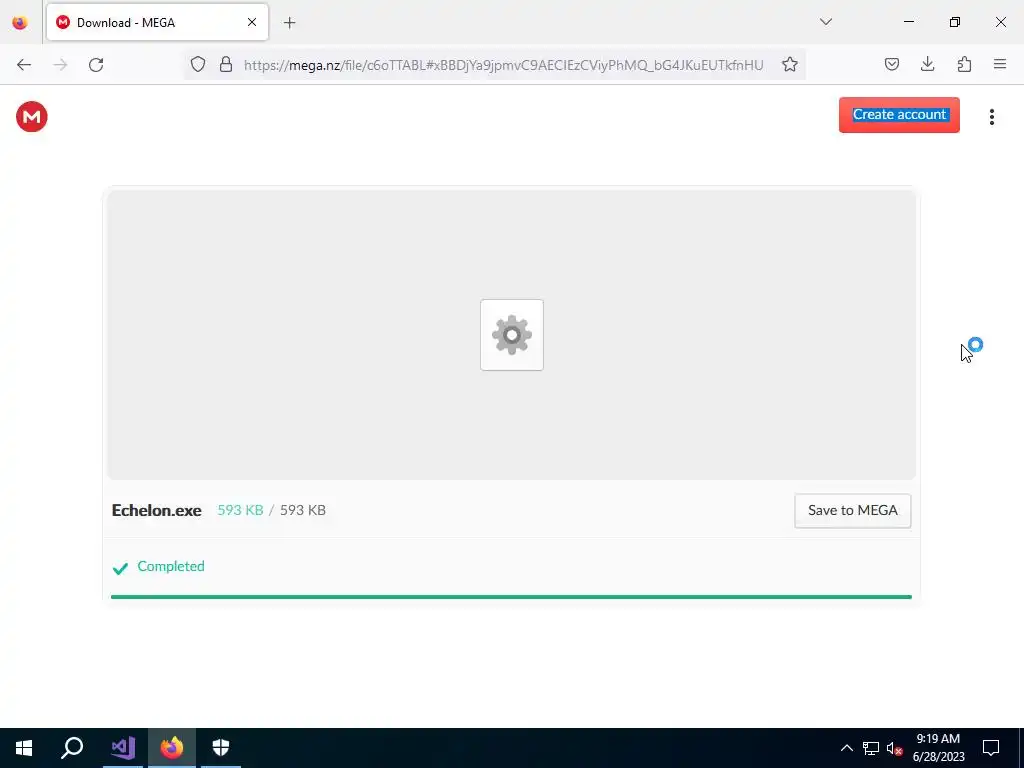Open the Extensions puzzle icon
This screenshot has width=1024, height=768.
tap(964, 65)
